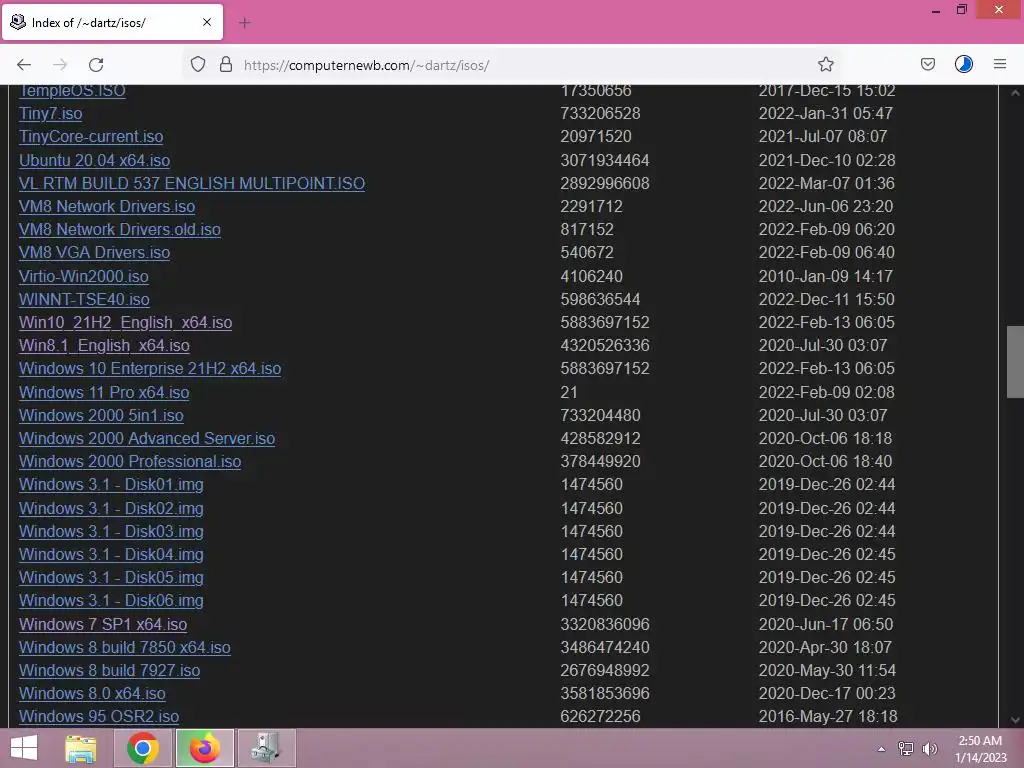Download Win8.1_English_x64.iso
The width and height of the screenshot is (1024, 768).
pos(104,345)
